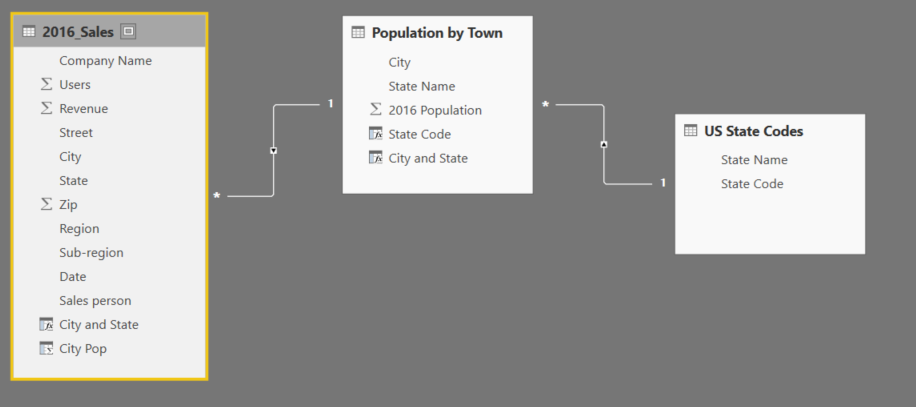Click the sigma icon next to Users

pos(45,85)
